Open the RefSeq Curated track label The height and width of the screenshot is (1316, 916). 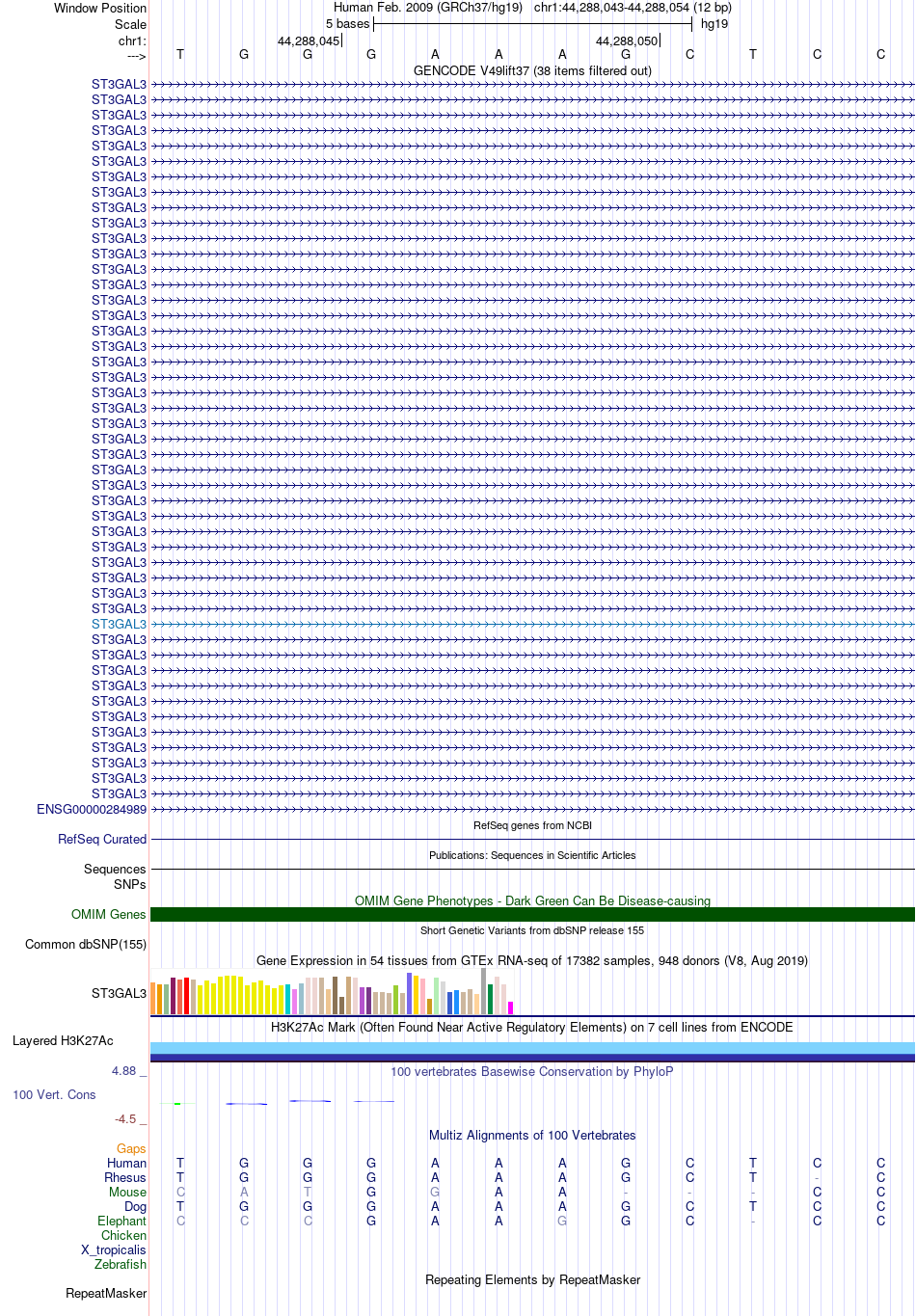tap(102, 839)
